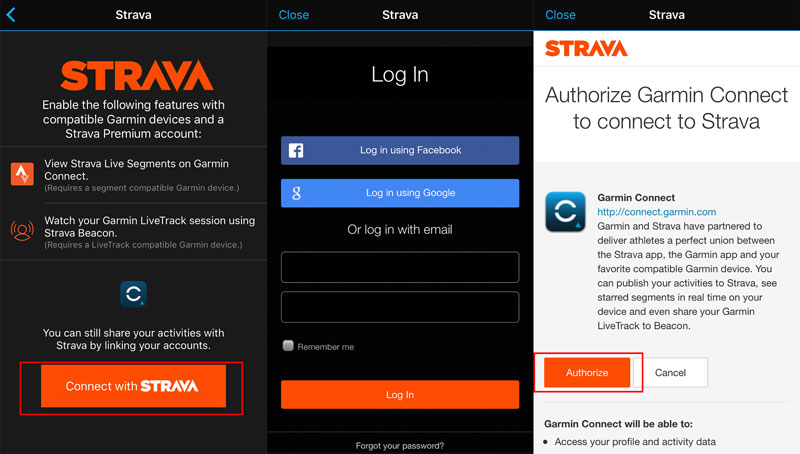Click the Watch your Garmin LiveTrack session text
800x454 pixels.
click(149, 226)
